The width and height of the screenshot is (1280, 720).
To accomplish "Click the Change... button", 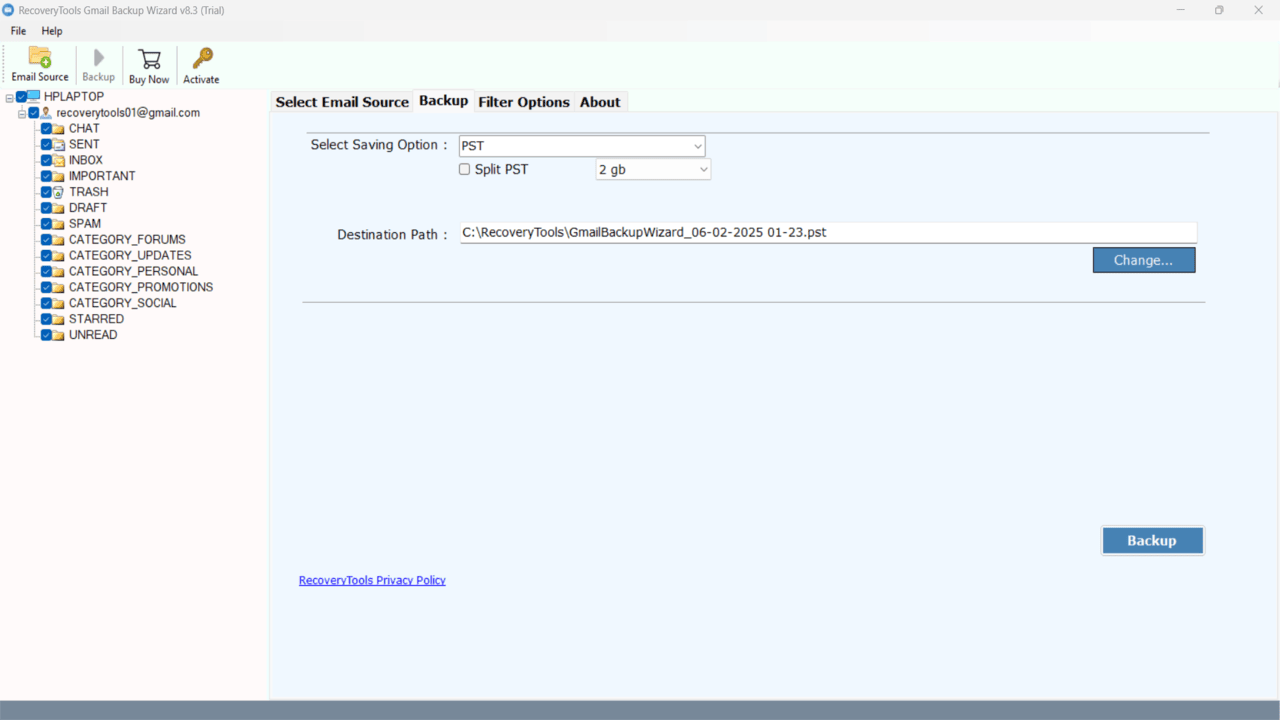I will (x=1144, y=260).
